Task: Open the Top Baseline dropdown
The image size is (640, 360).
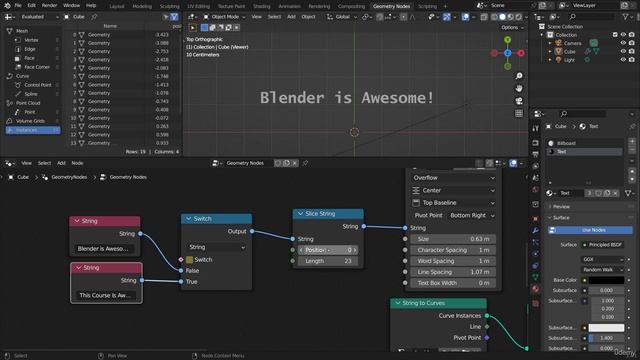Action: (453, 203)
